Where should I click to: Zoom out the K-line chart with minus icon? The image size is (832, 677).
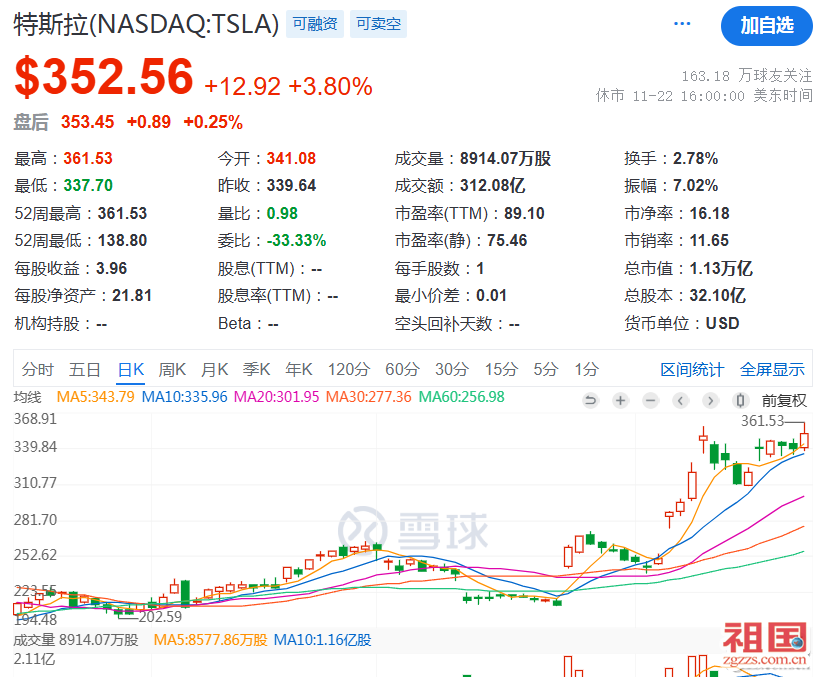(x=651, y=400)
